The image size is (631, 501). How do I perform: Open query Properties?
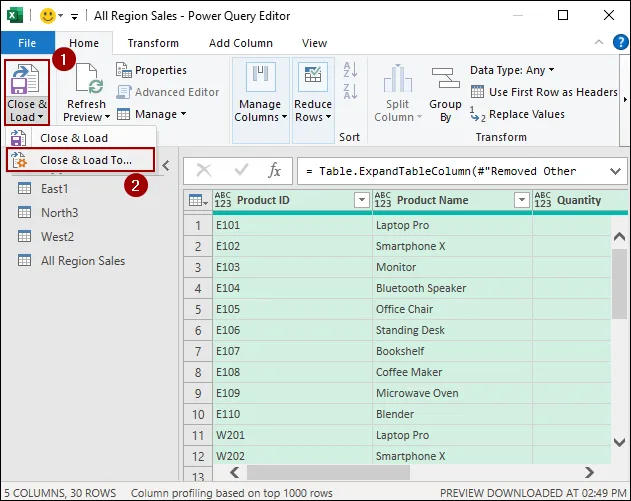click(151, 70)
